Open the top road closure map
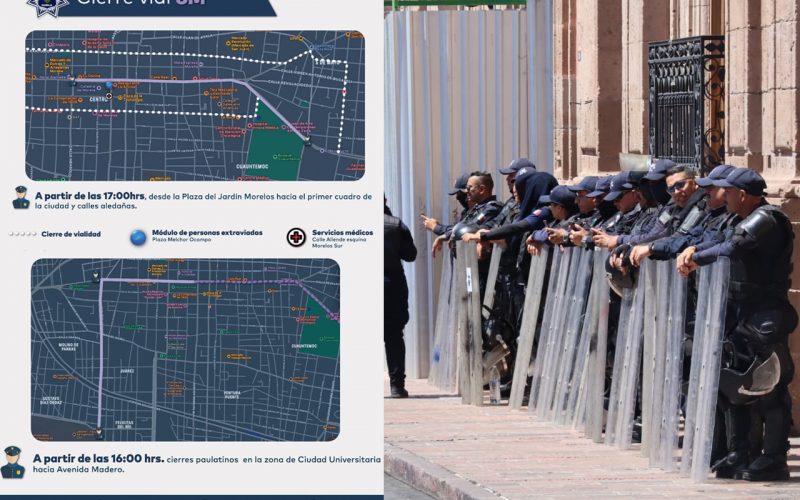The width and height of the screenshot is (800, 500). (x=195, y=106)
